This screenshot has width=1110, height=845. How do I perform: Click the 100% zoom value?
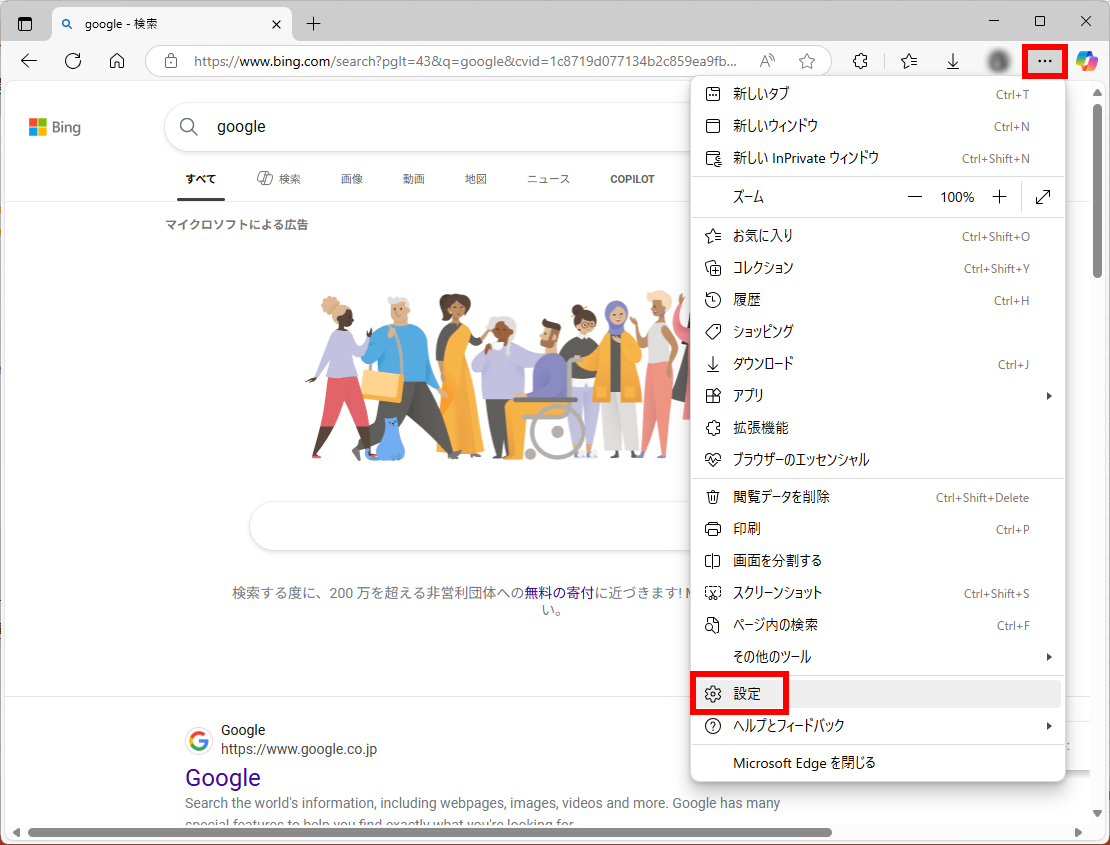957,197
